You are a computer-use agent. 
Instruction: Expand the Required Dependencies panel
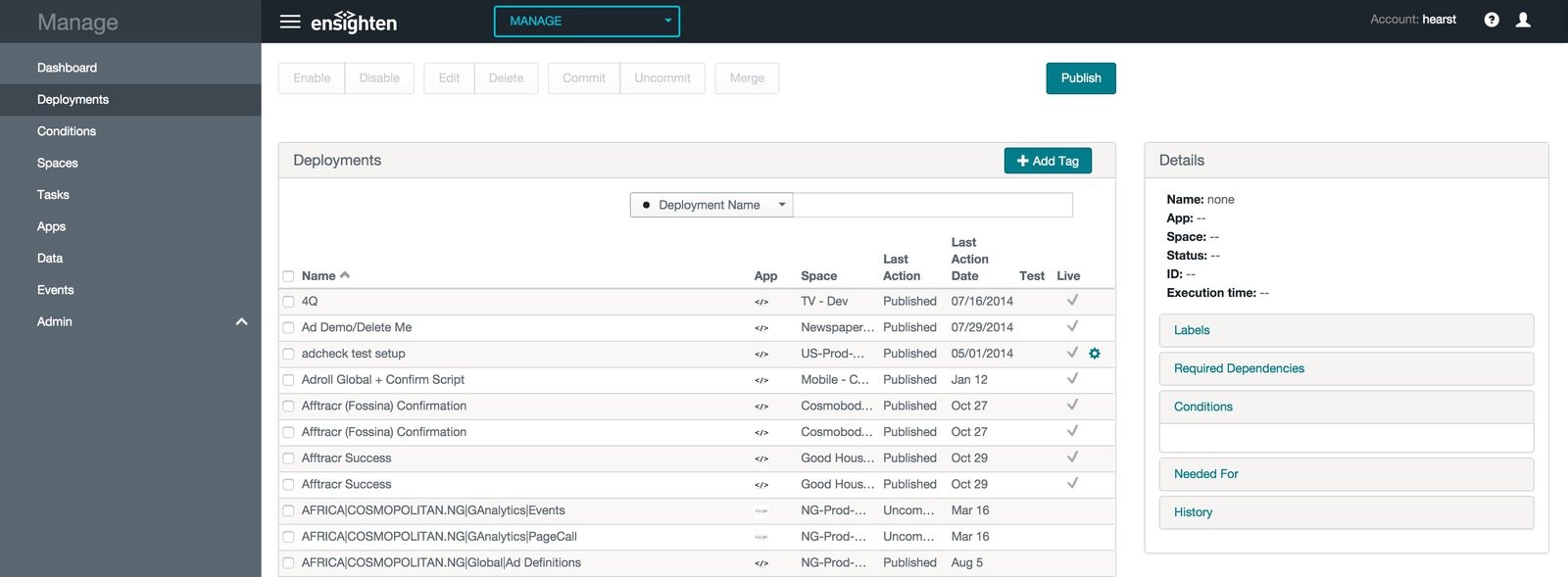coord(1347,368)
